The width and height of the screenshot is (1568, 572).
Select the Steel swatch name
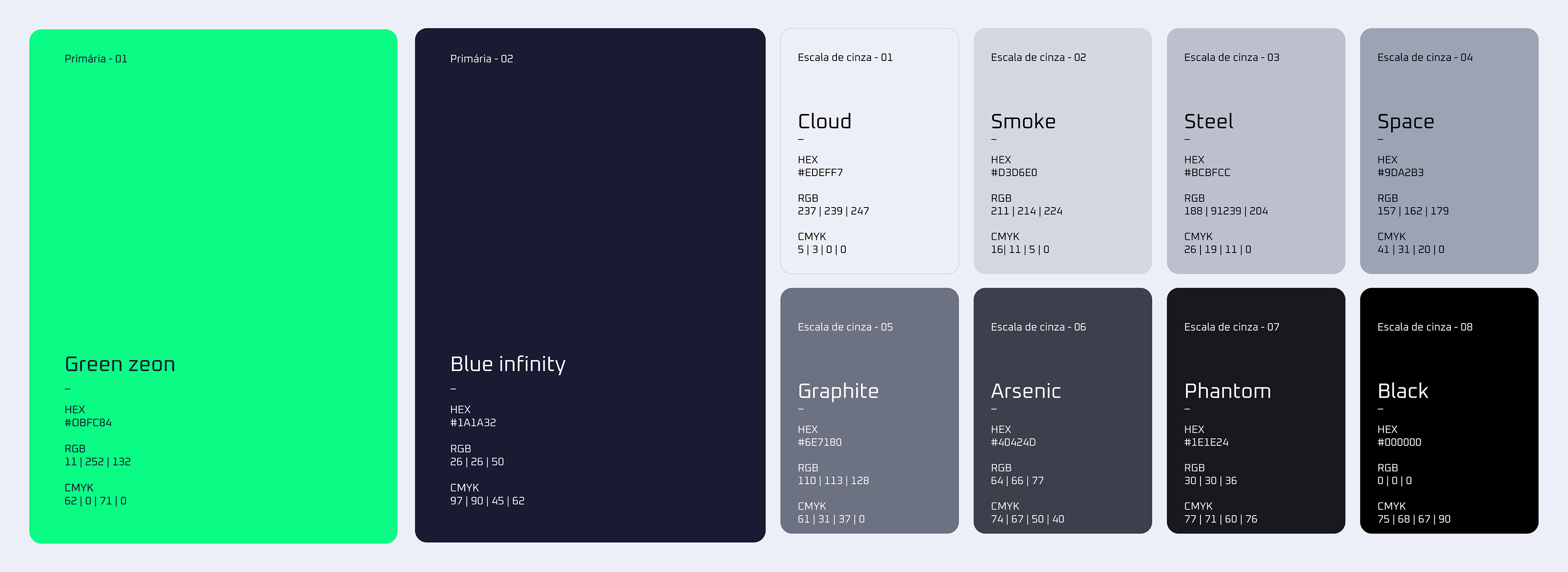pyautogui.click(x=1209, y=121)
